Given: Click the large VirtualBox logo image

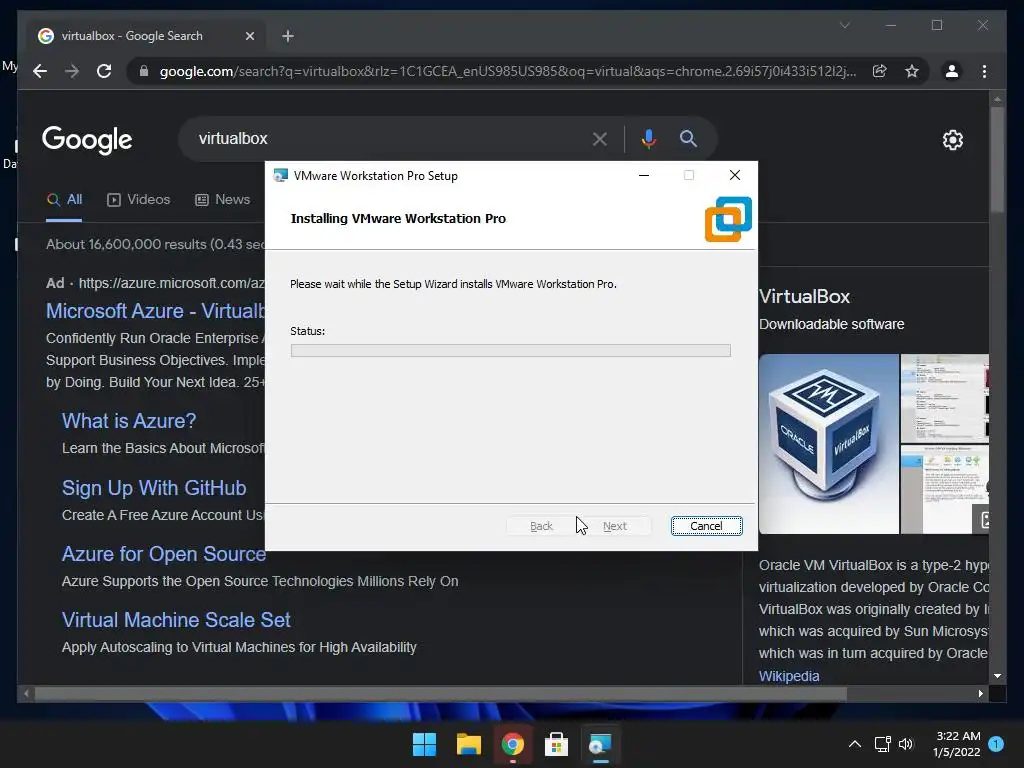Looking at the screenshot, I should [829, 444].
